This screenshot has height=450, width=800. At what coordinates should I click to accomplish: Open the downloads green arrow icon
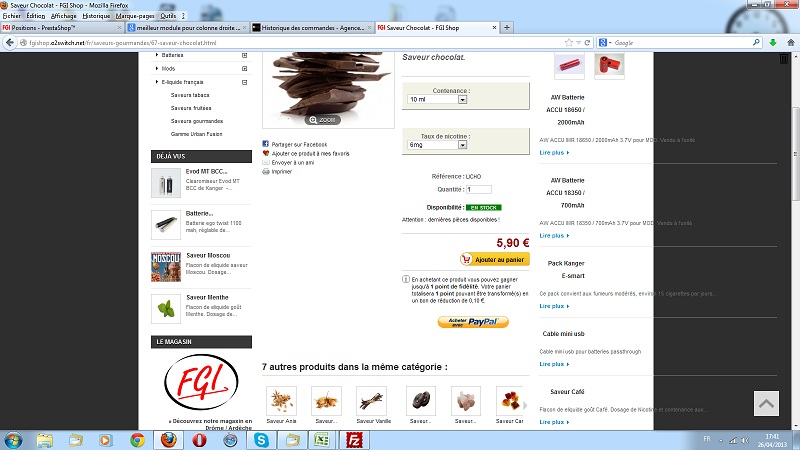(773, 43)
